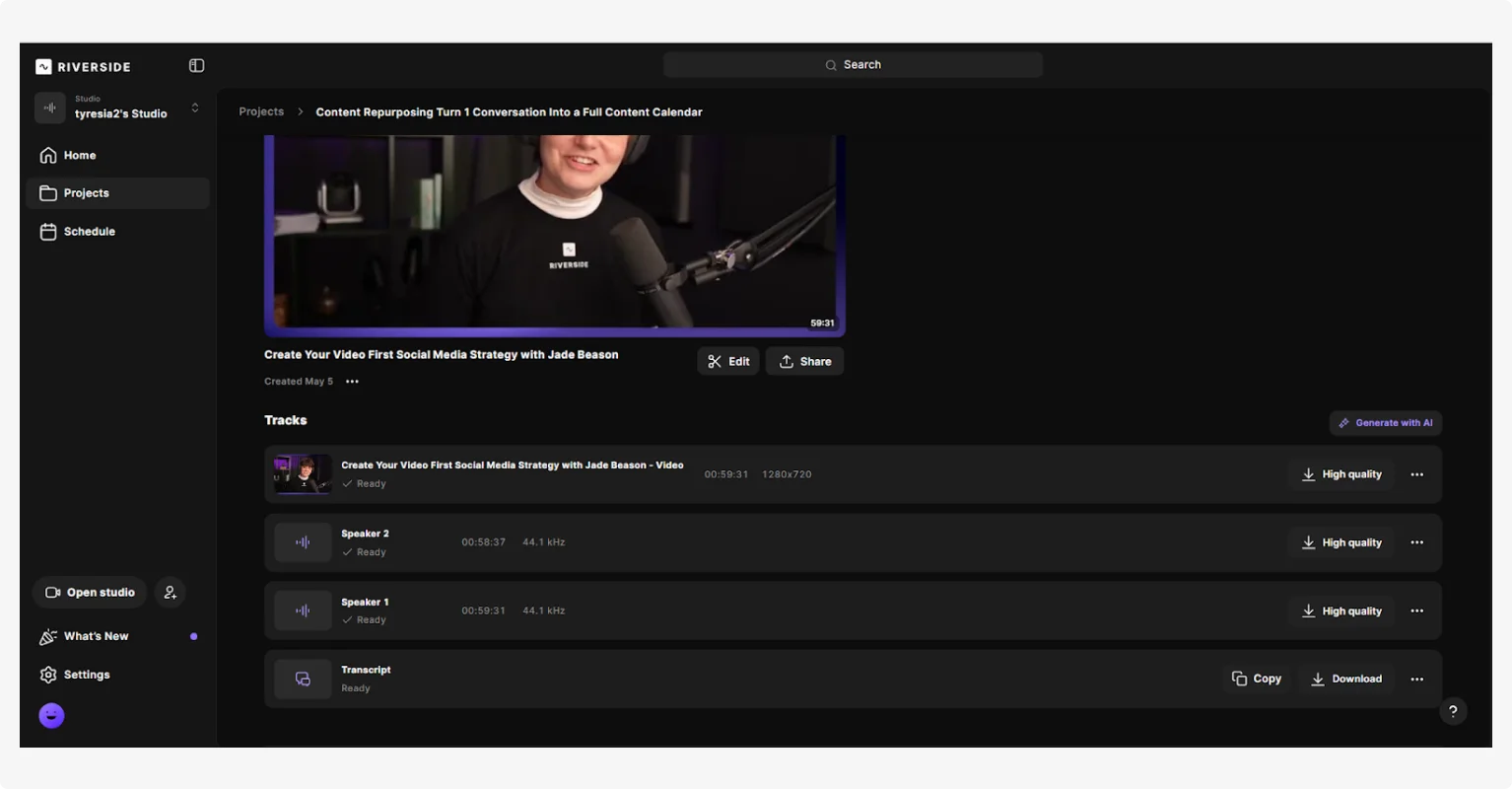Collapse the sidebar panel icon

[196, 66]
